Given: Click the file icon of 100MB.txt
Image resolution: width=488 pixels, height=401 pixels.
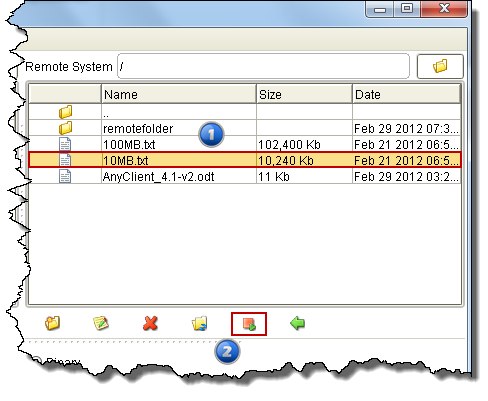Looking at the screenshot, I should click(x=65, y=145).
